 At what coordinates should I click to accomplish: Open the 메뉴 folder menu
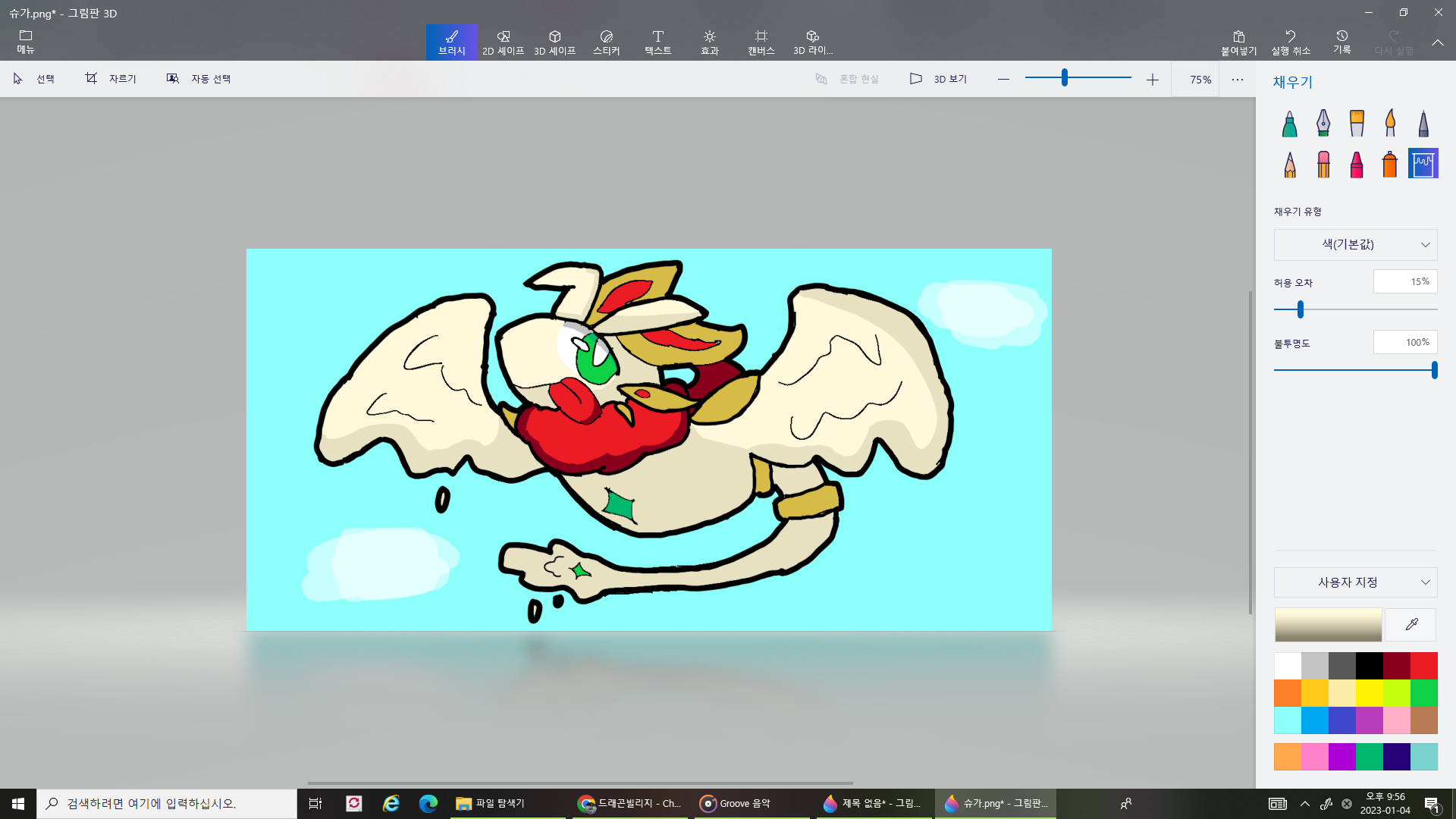26,42
